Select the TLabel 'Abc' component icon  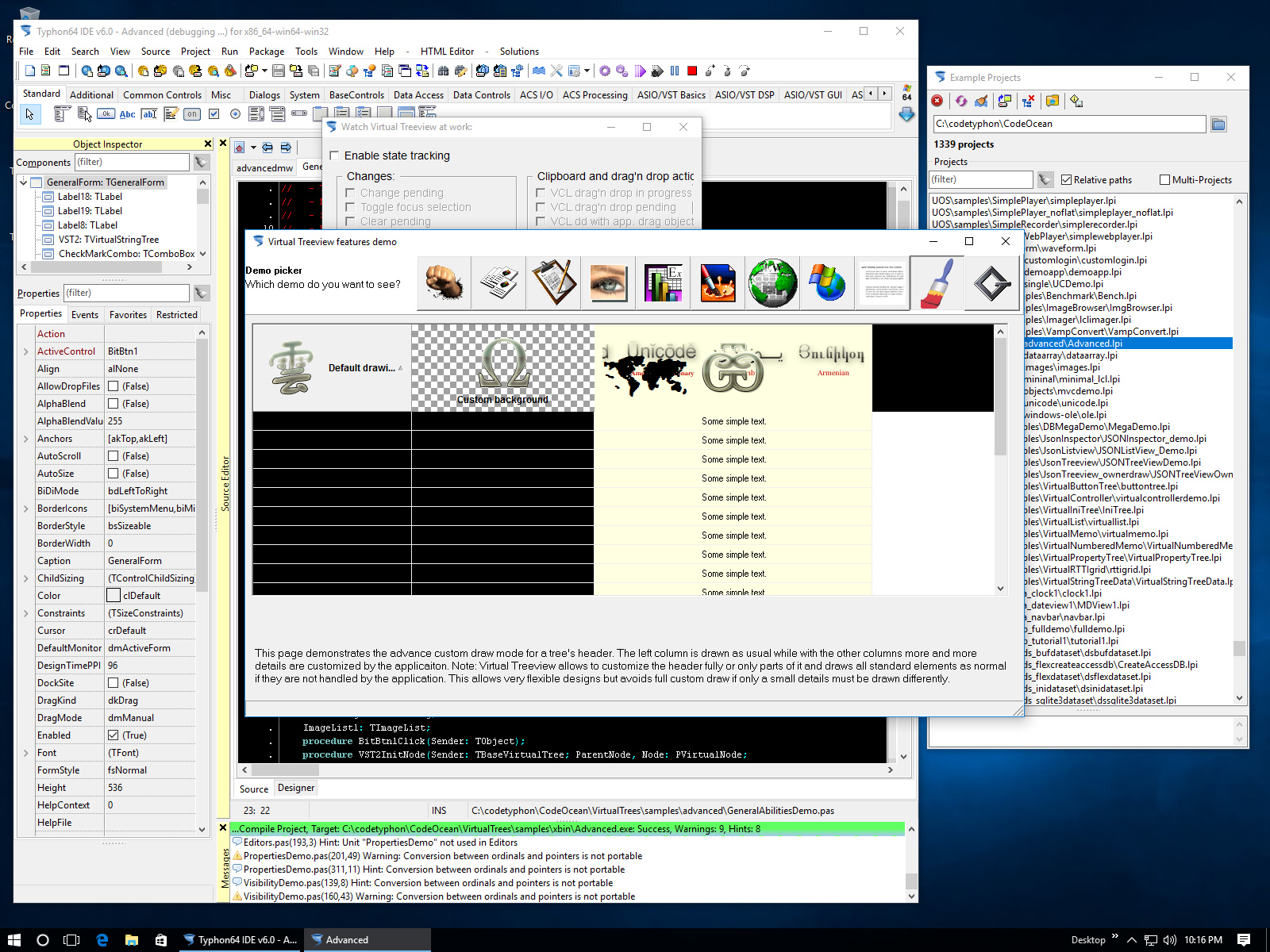[127, 114]
